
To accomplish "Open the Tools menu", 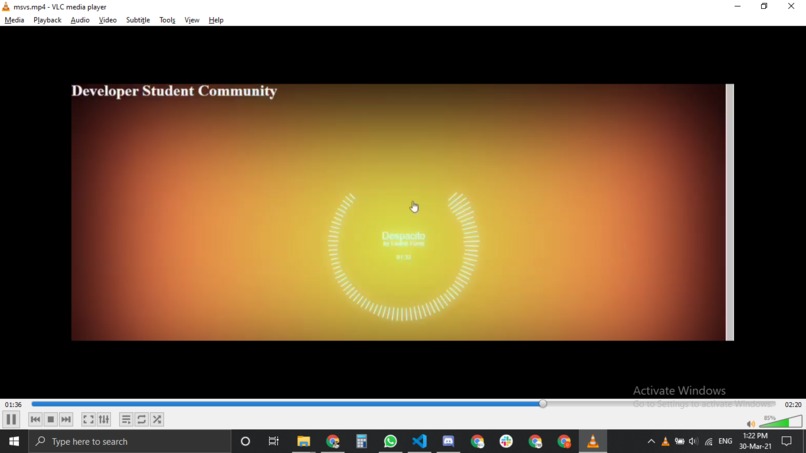I will click(167, 20).
